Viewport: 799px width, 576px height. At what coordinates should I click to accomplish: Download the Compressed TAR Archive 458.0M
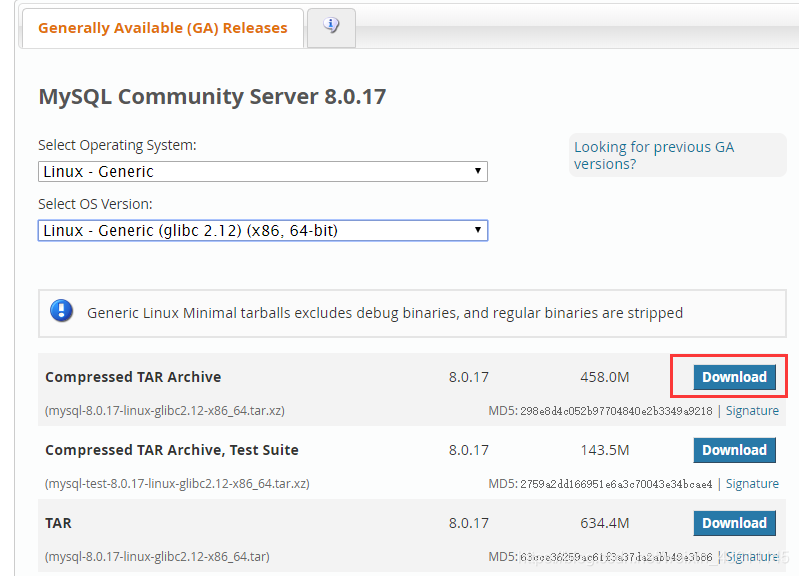click(734, 377)
